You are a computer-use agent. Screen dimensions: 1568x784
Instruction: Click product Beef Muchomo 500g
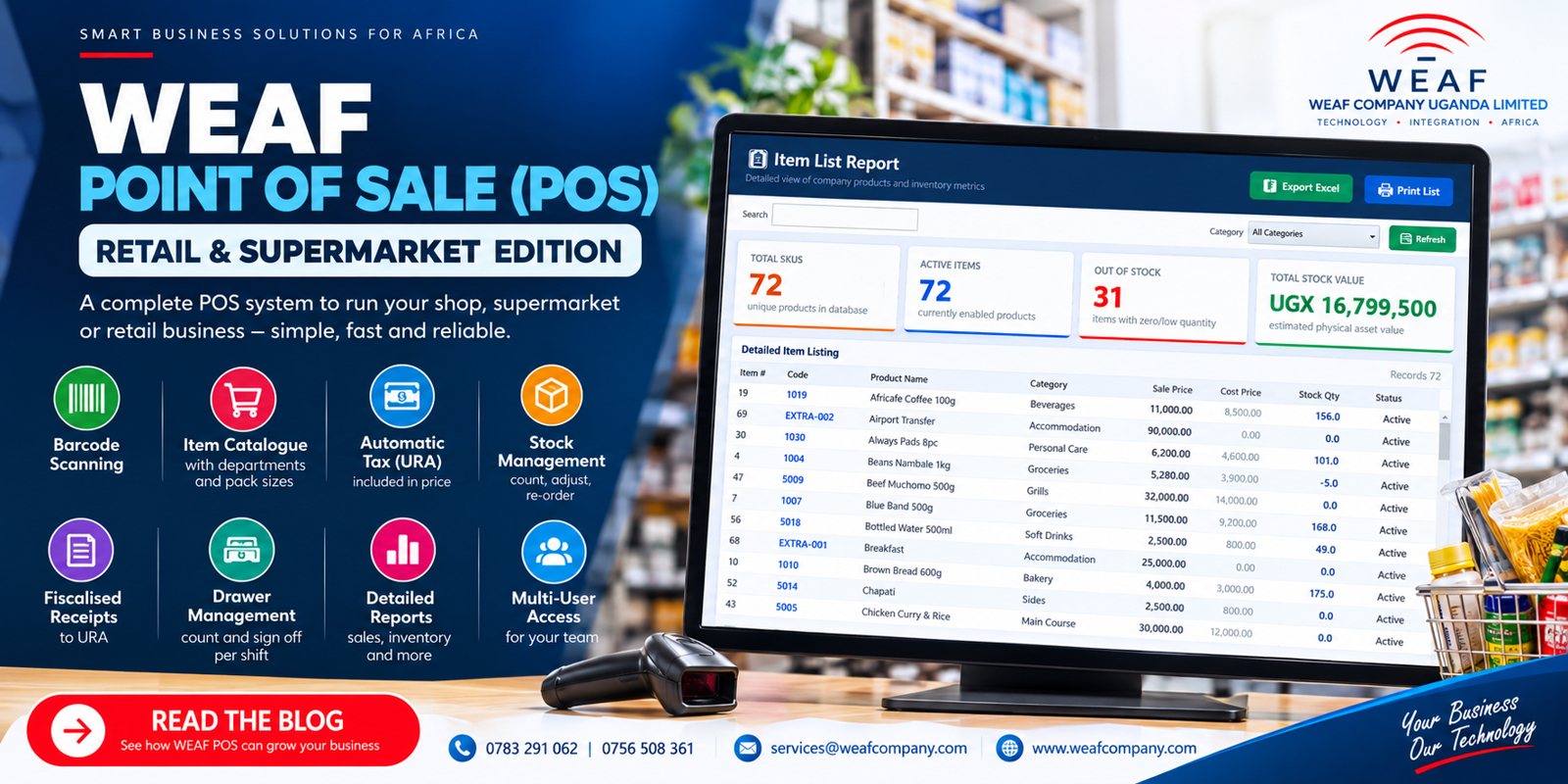pyautogui.click(x=910, y=485)
